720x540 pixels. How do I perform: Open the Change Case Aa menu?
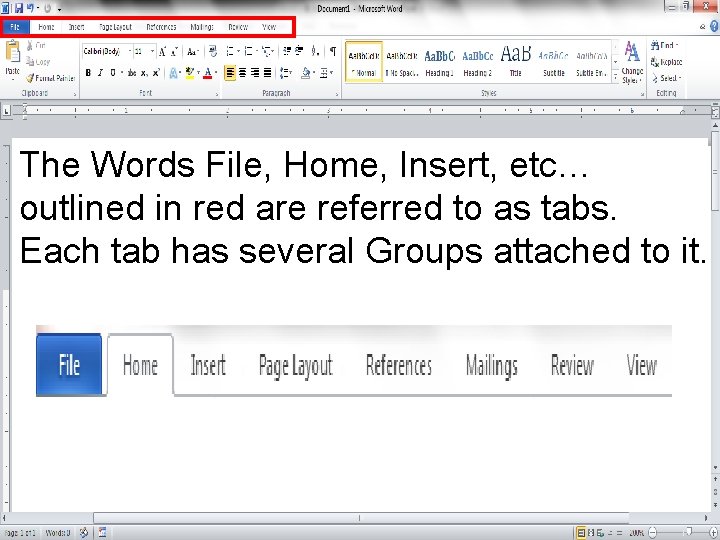tap(192, 52)
